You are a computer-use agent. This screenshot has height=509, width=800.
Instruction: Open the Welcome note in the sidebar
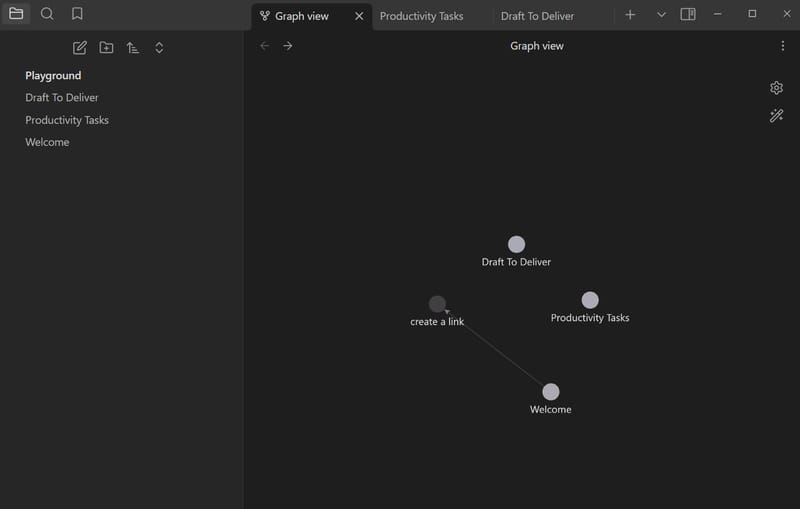tap(47, 142)
